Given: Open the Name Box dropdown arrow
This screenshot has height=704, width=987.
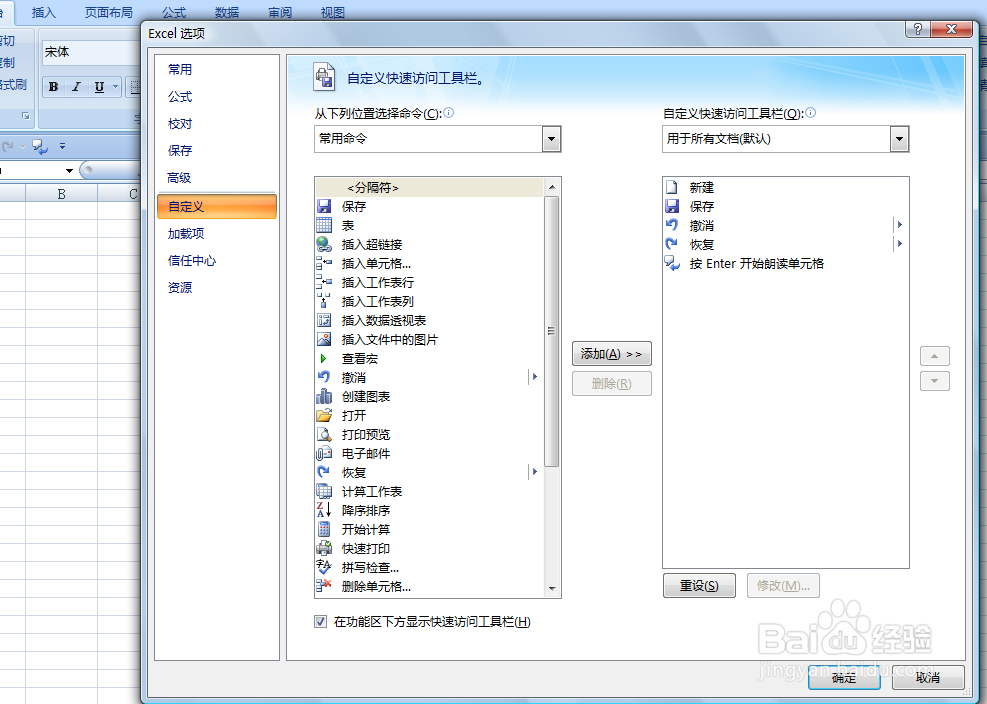Looking at the screenshot, I should (x=69, y=171).
